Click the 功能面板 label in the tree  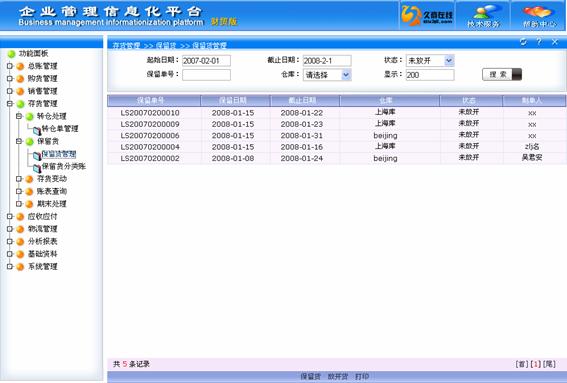click(x=33, y=54)
